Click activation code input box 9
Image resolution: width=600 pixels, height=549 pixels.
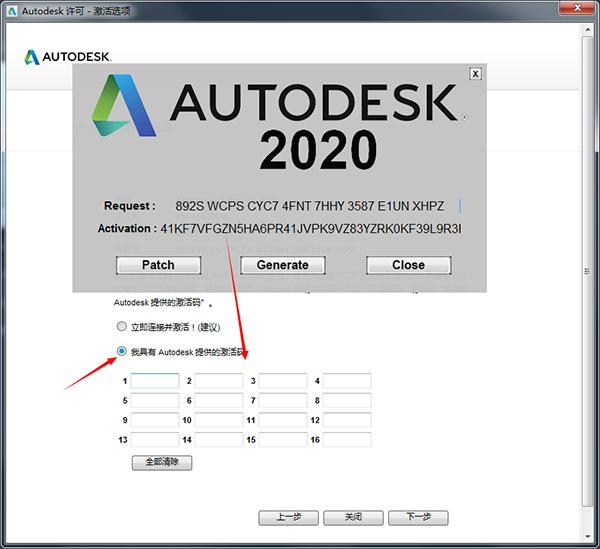click(x=155, y=420)
